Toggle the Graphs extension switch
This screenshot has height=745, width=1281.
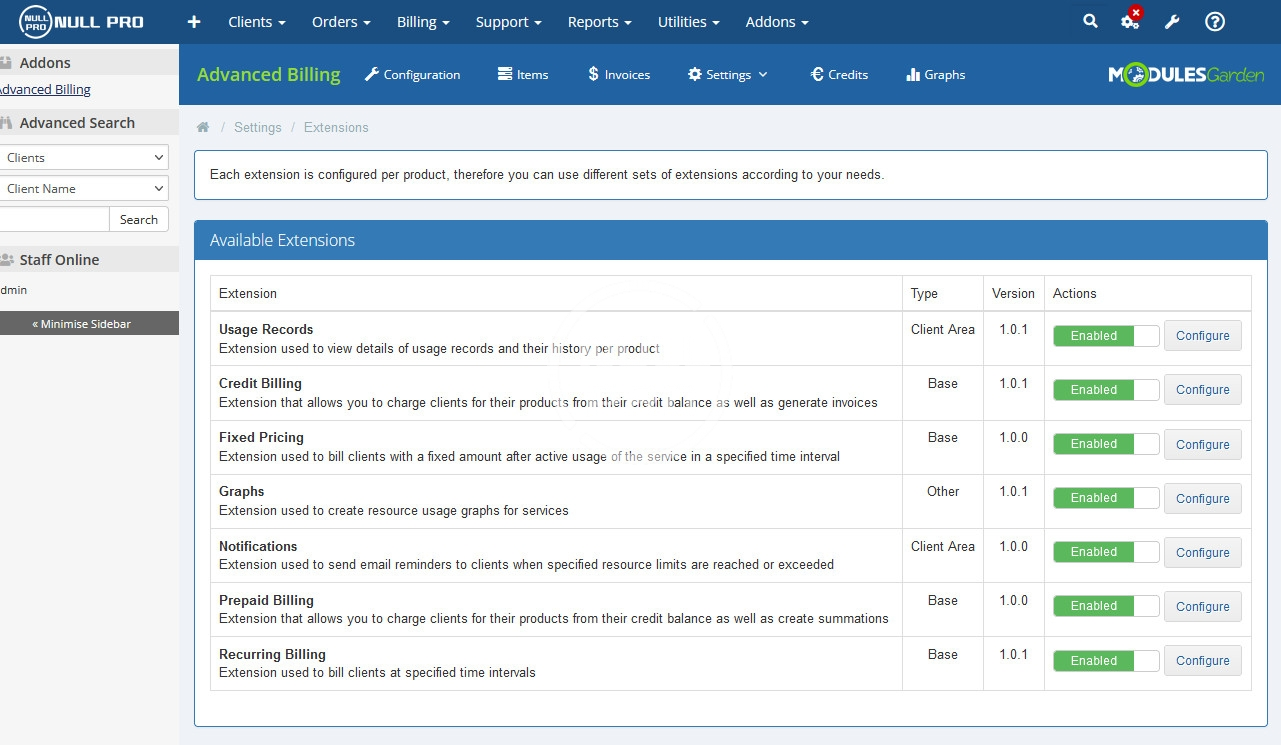pos(1105,498)
